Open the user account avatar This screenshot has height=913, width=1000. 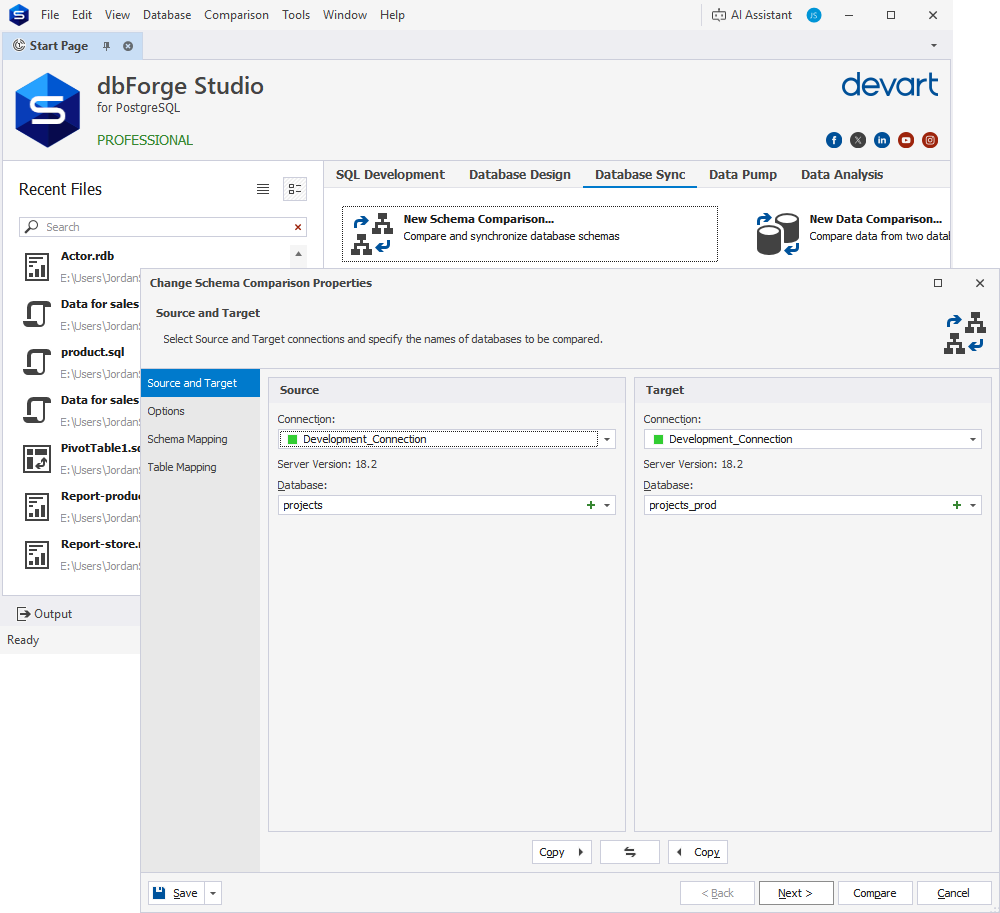click(814, 15)
